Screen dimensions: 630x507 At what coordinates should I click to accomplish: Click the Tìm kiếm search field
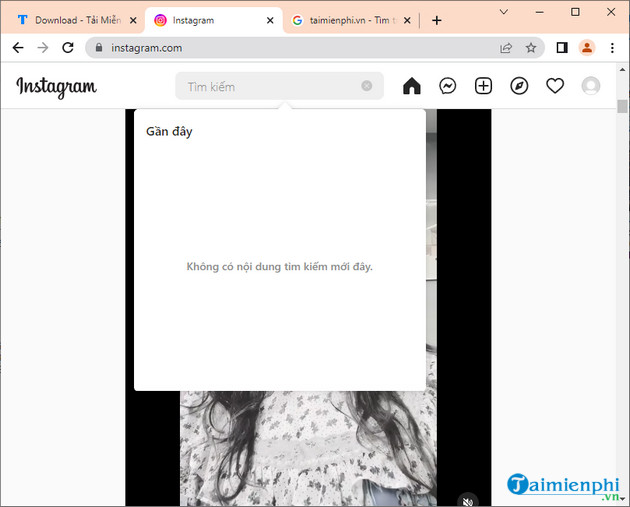tap(270, 86)
